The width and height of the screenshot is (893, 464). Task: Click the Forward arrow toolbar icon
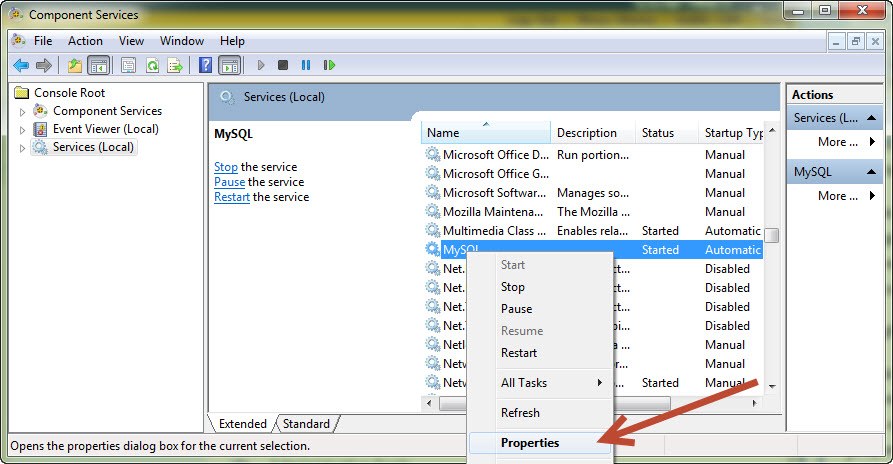(x=44, y=65)
